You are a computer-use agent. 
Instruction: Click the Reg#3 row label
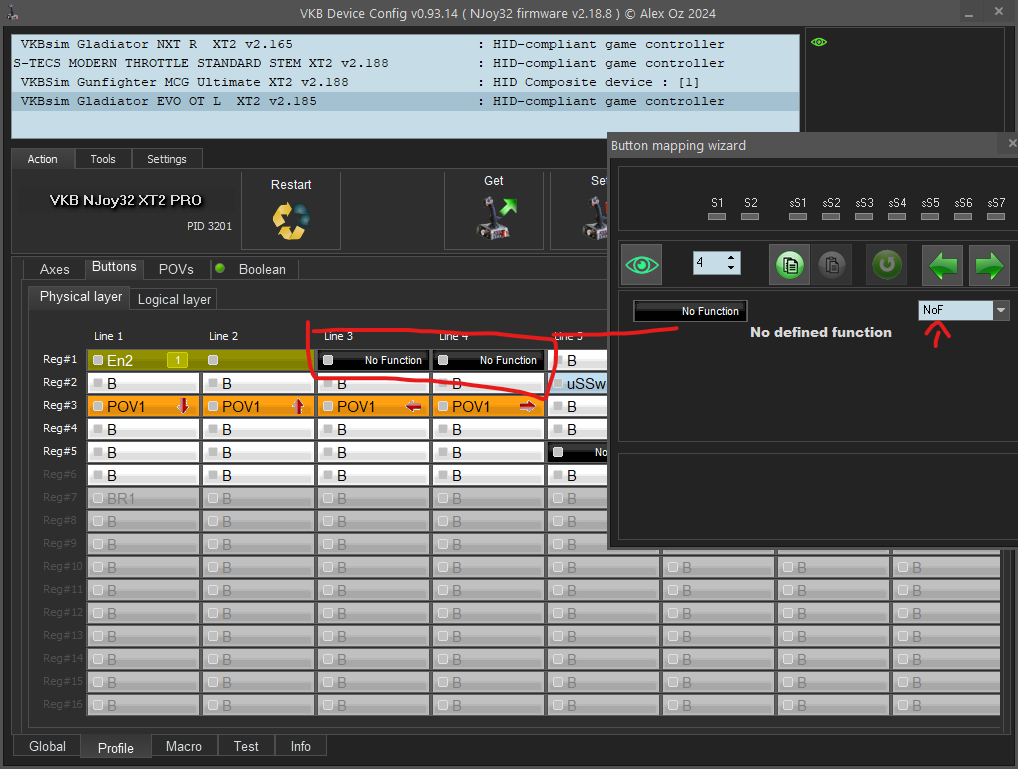pos(60,405)
